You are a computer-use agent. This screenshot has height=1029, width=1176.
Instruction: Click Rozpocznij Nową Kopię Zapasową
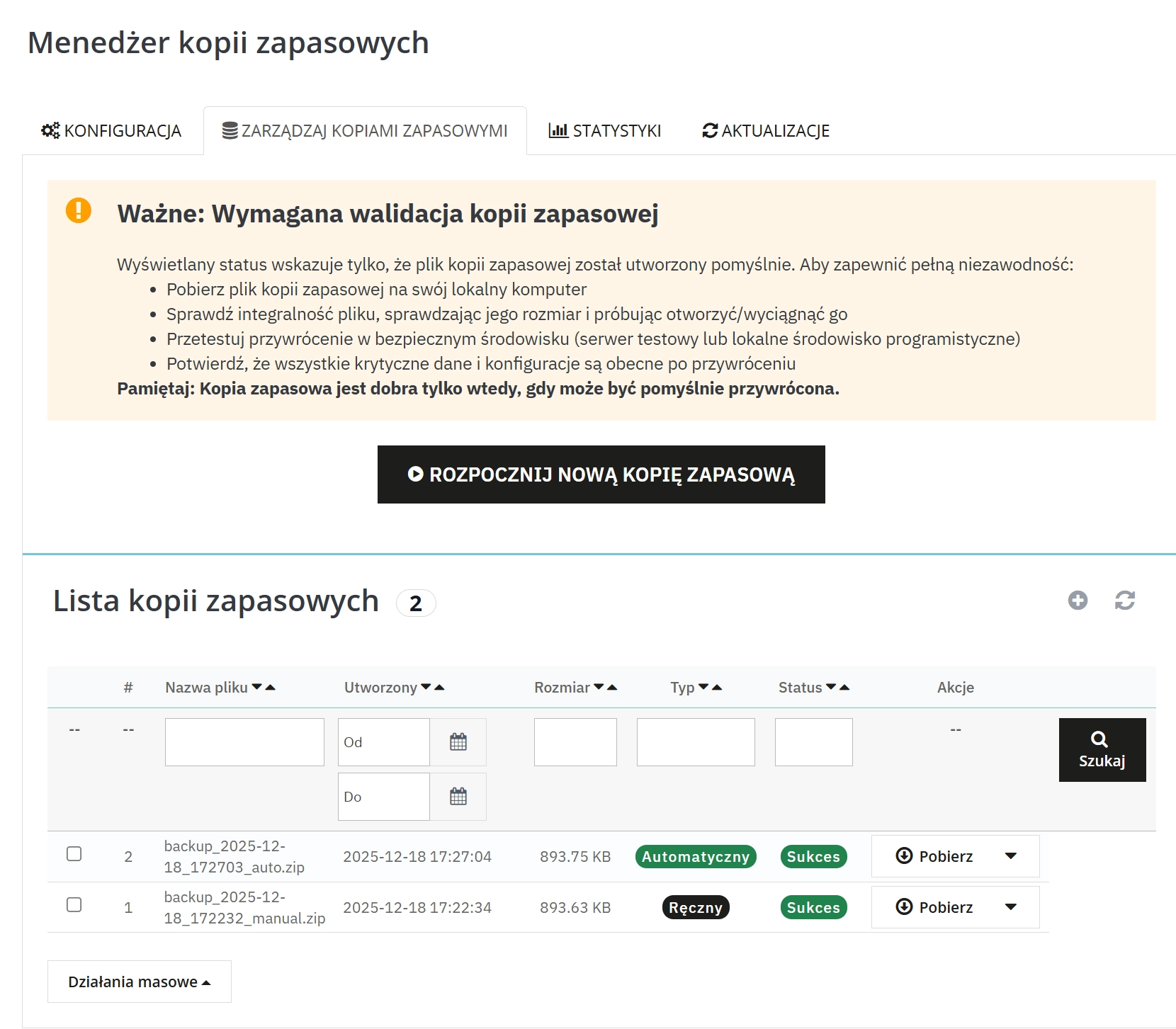click(601, 474)
